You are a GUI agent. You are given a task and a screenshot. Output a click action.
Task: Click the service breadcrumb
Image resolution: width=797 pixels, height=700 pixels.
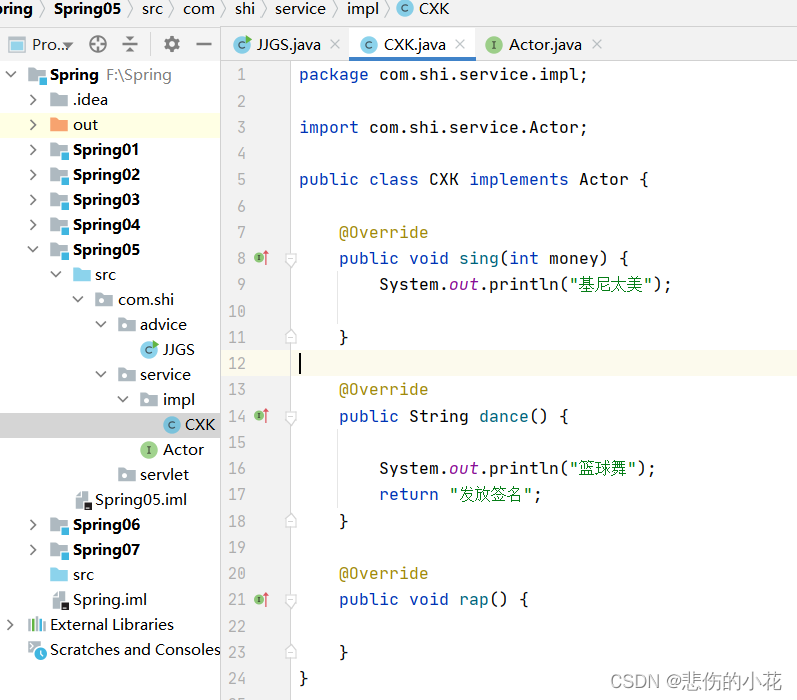[x=300, y=9]
